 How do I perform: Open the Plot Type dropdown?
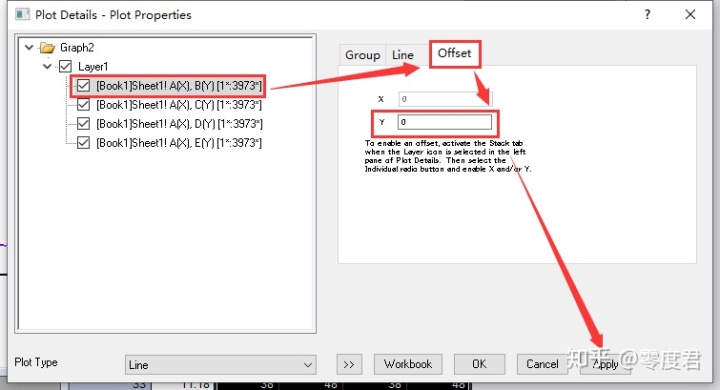[220, 365]
